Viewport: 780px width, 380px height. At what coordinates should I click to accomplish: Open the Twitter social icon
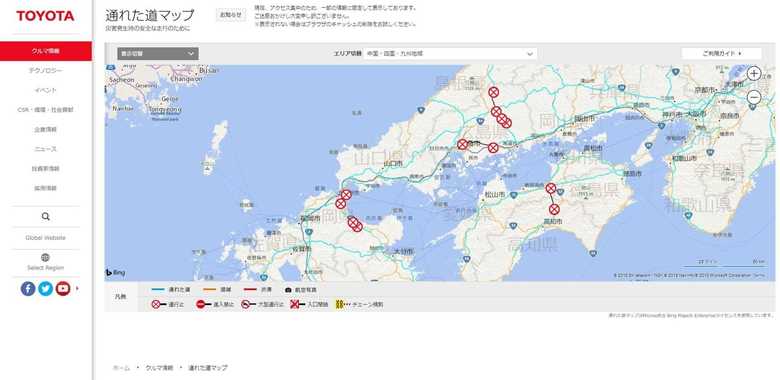point(45,288)
